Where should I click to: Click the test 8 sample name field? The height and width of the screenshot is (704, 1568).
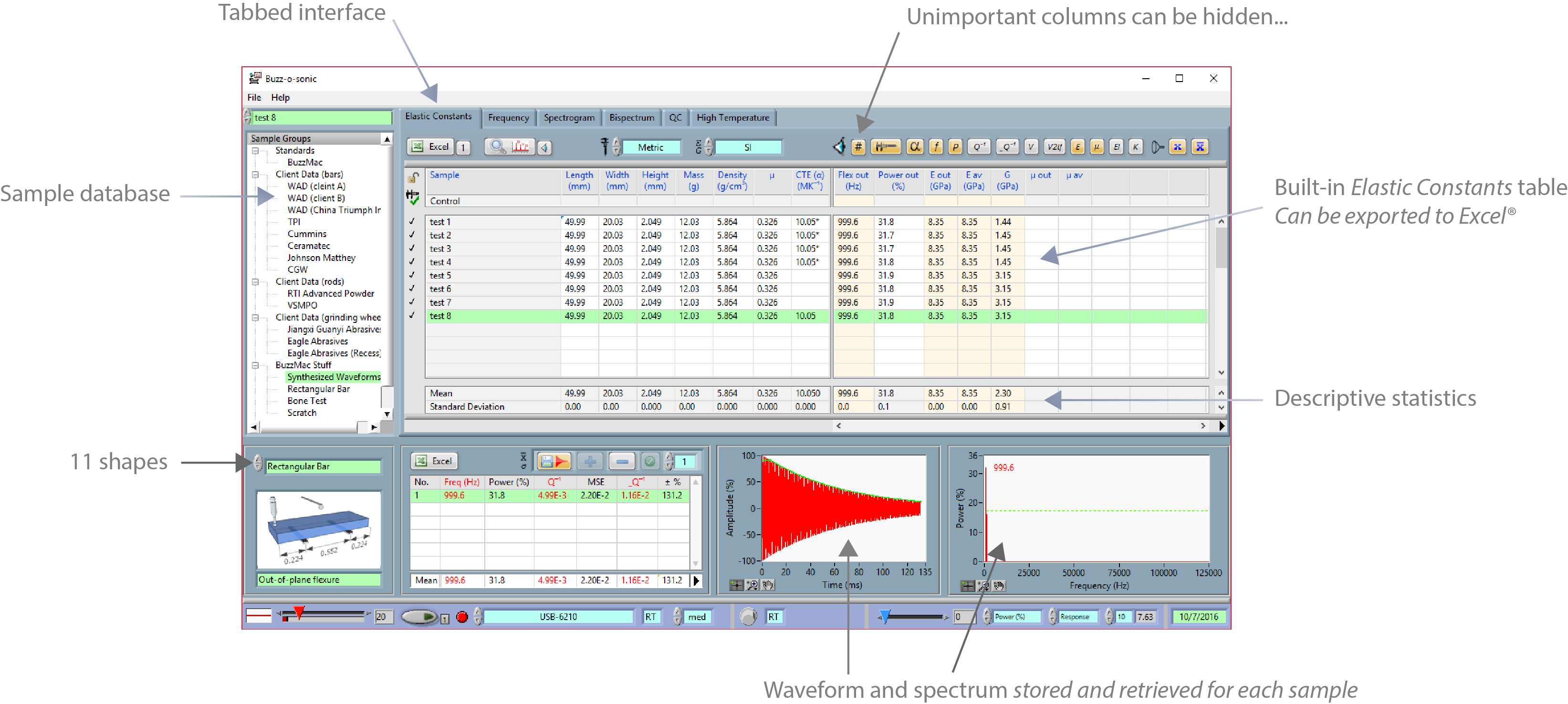(x=322, y=117)
